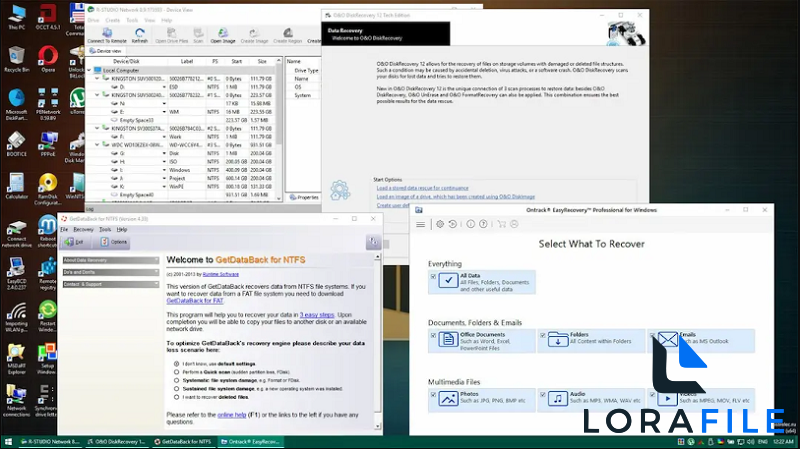800x449 pixels.
Task: Expand Do's and Don'ts panel in GetDataBack
Action: coord(111,272)
